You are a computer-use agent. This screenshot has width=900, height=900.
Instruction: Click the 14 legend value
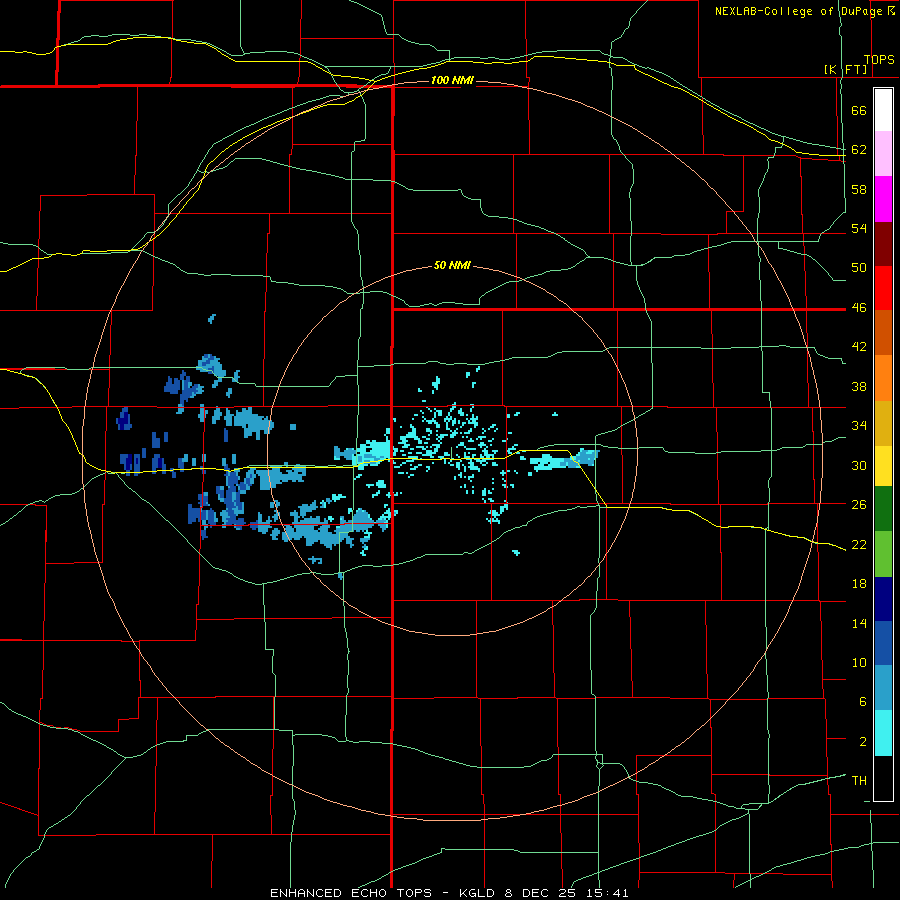[859, 623]
